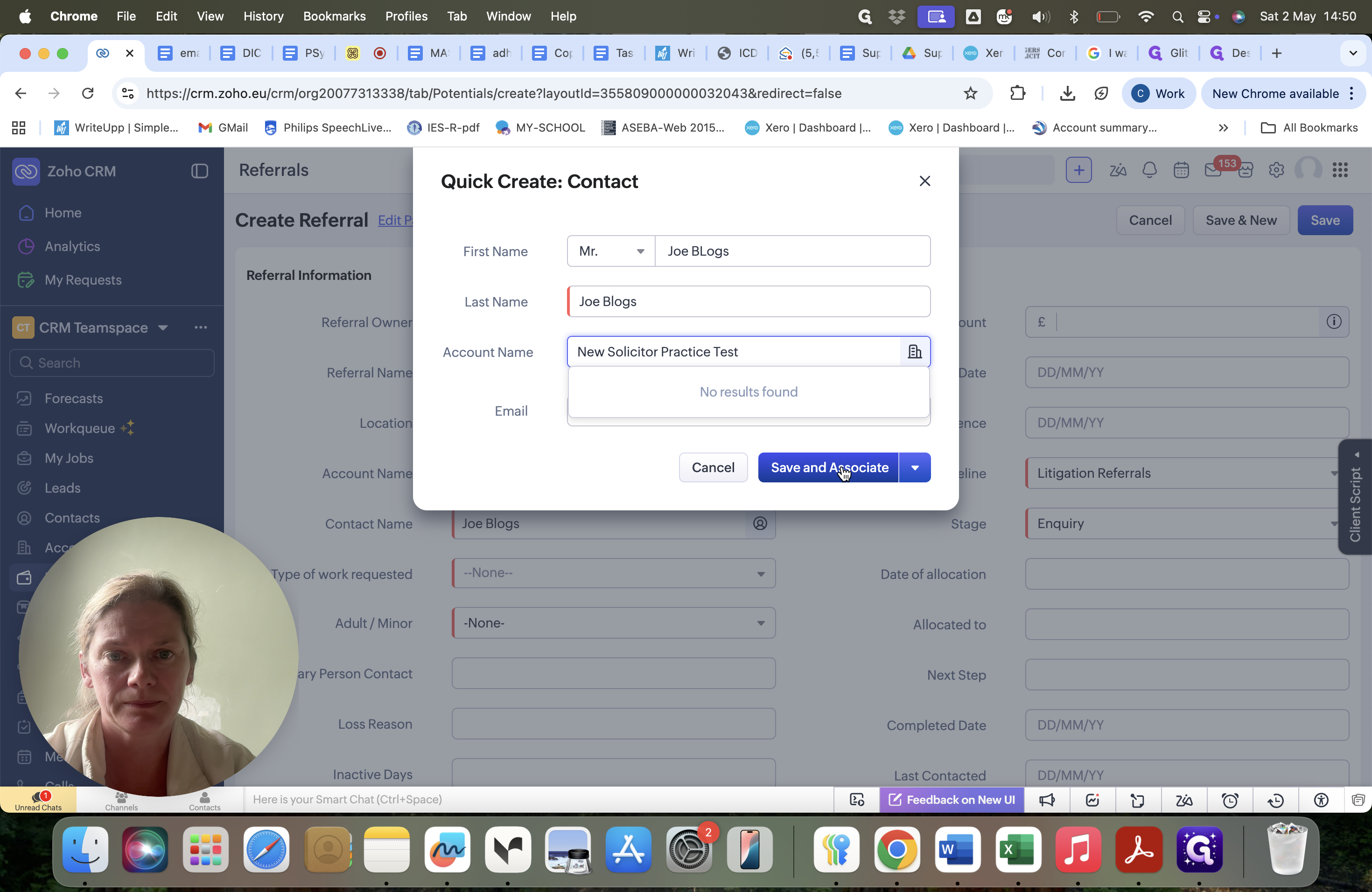Click the bell notifications icon
Image resolution: width=1372 pixels, height=892 pixels.
(1149, 170)
